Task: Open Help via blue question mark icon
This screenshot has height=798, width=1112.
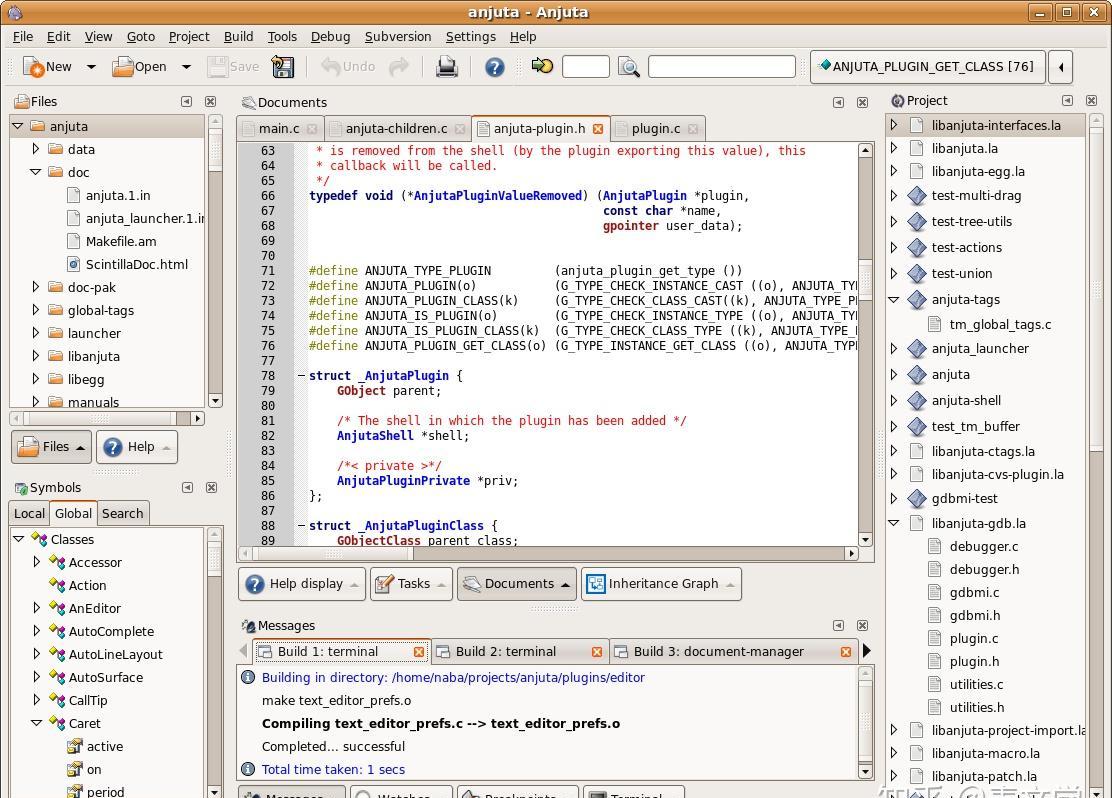Action: (494, 67)
